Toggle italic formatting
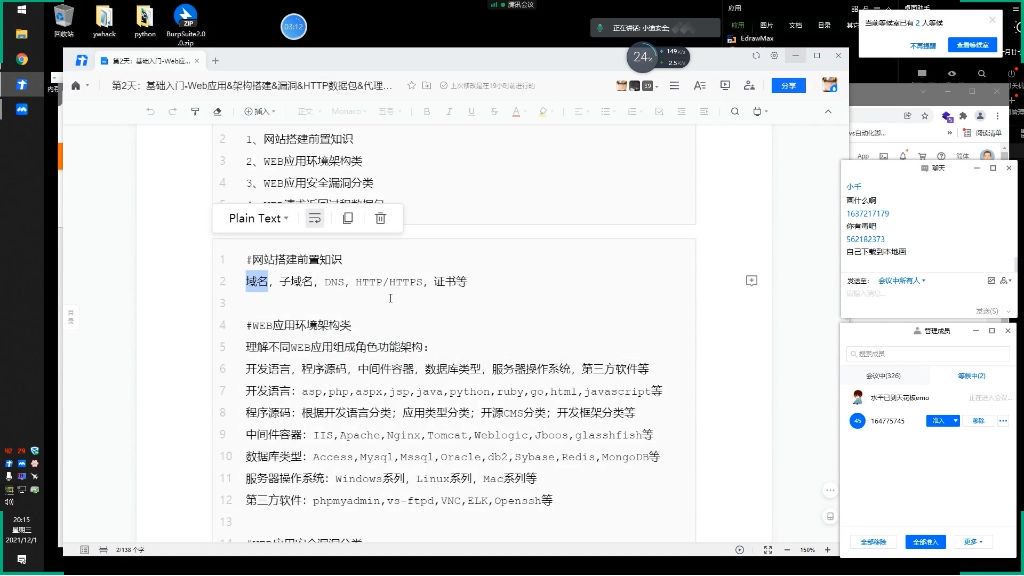This screenshot has width=1024, height=576. (x=449, y=112)
